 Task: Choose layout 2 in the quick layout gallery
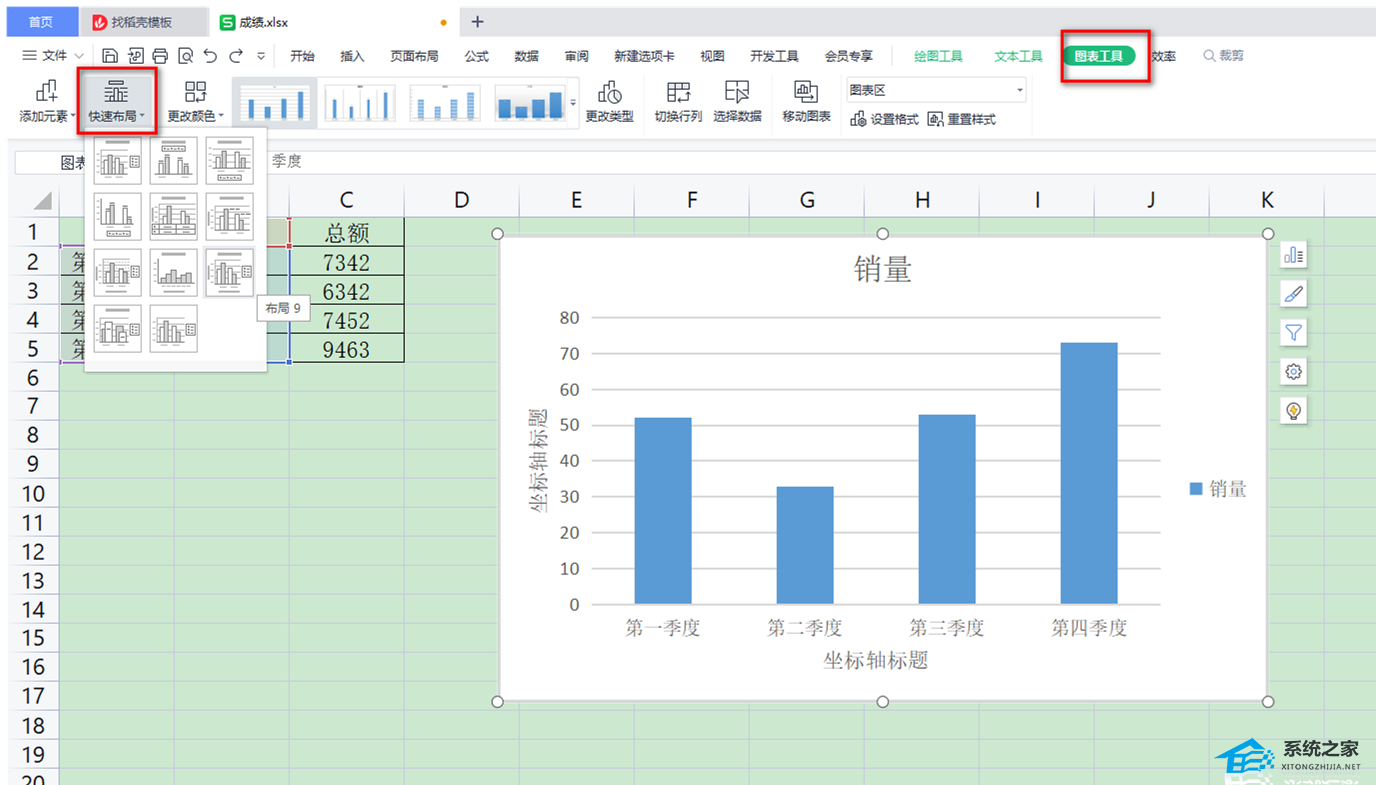(174, 161)
